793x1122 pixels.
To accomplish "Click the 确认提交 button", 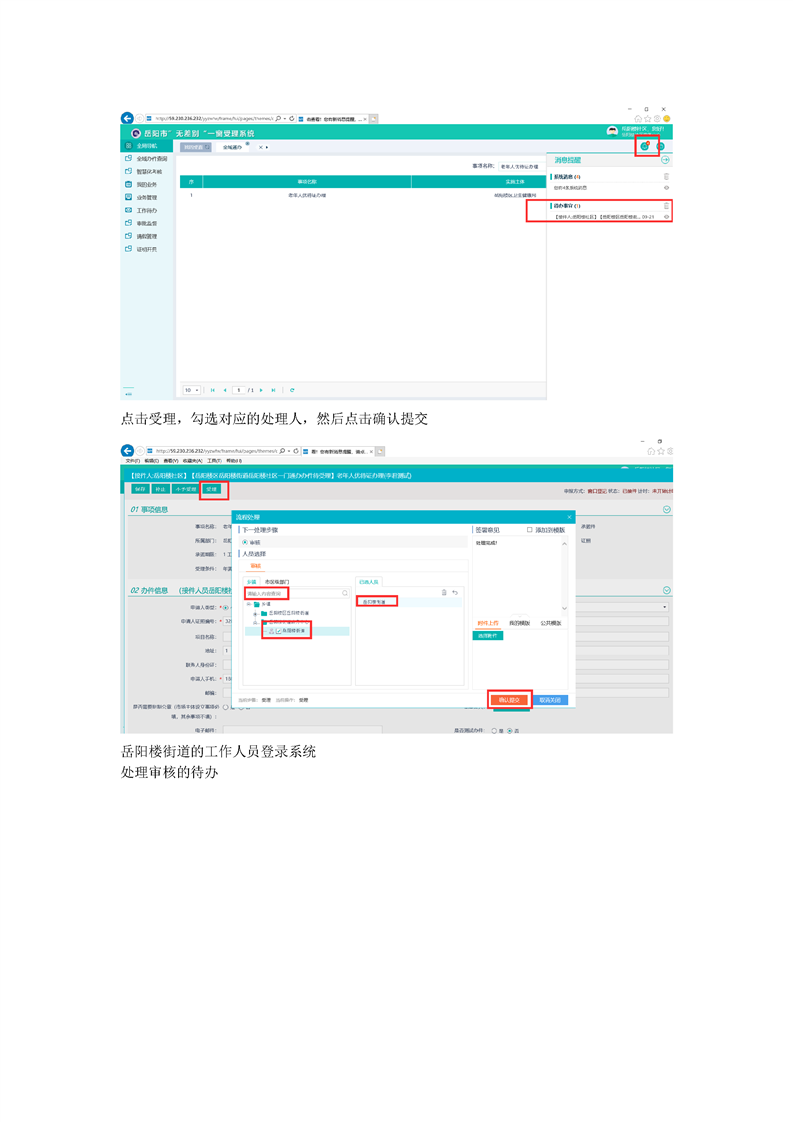I will pyautogui.click(x=509, y=700).
